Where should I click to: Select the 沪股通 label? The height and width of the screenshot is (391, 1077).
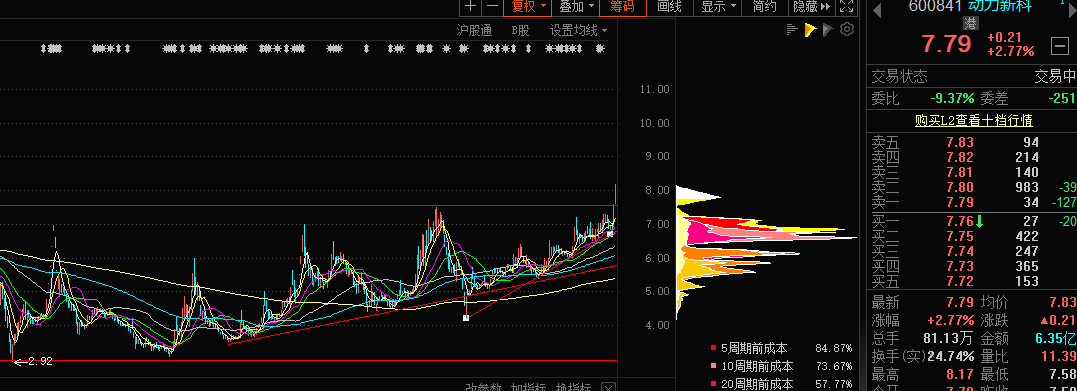click(x=475, y=30)
